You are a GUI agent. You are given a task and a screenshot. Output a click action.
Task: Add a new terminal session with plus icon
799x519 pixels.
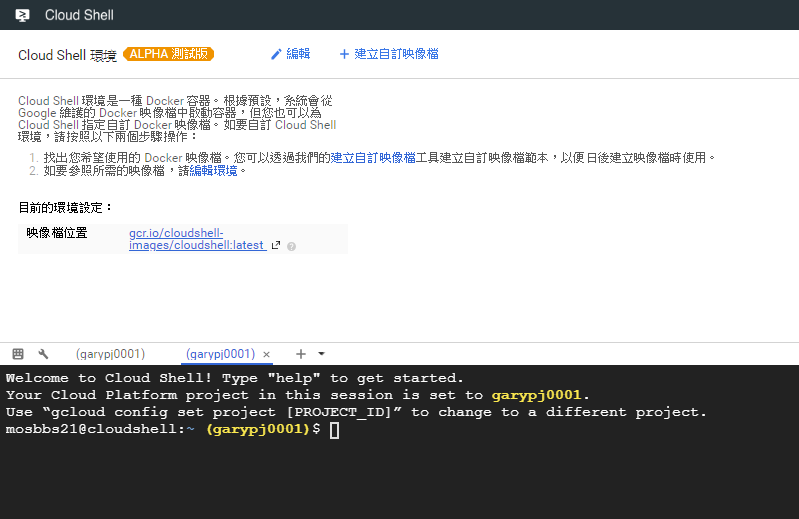301,354
